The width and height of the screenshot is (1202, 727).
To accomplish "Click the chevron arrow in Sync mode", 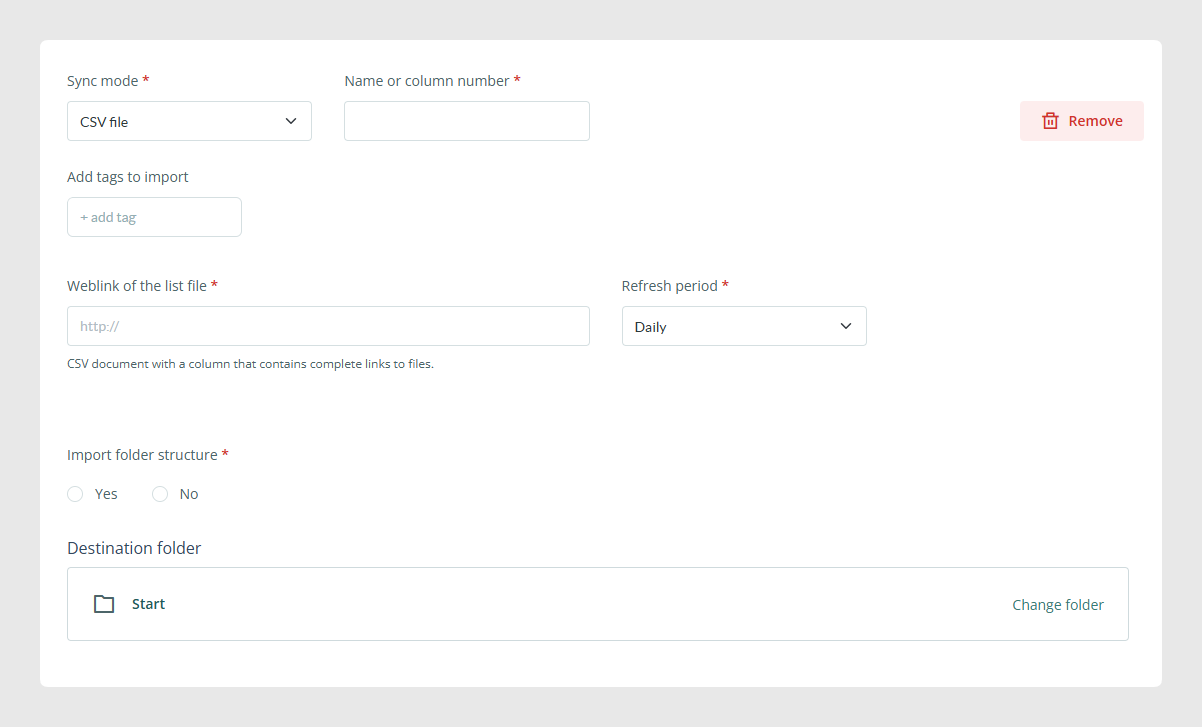I will pos(291,121).
